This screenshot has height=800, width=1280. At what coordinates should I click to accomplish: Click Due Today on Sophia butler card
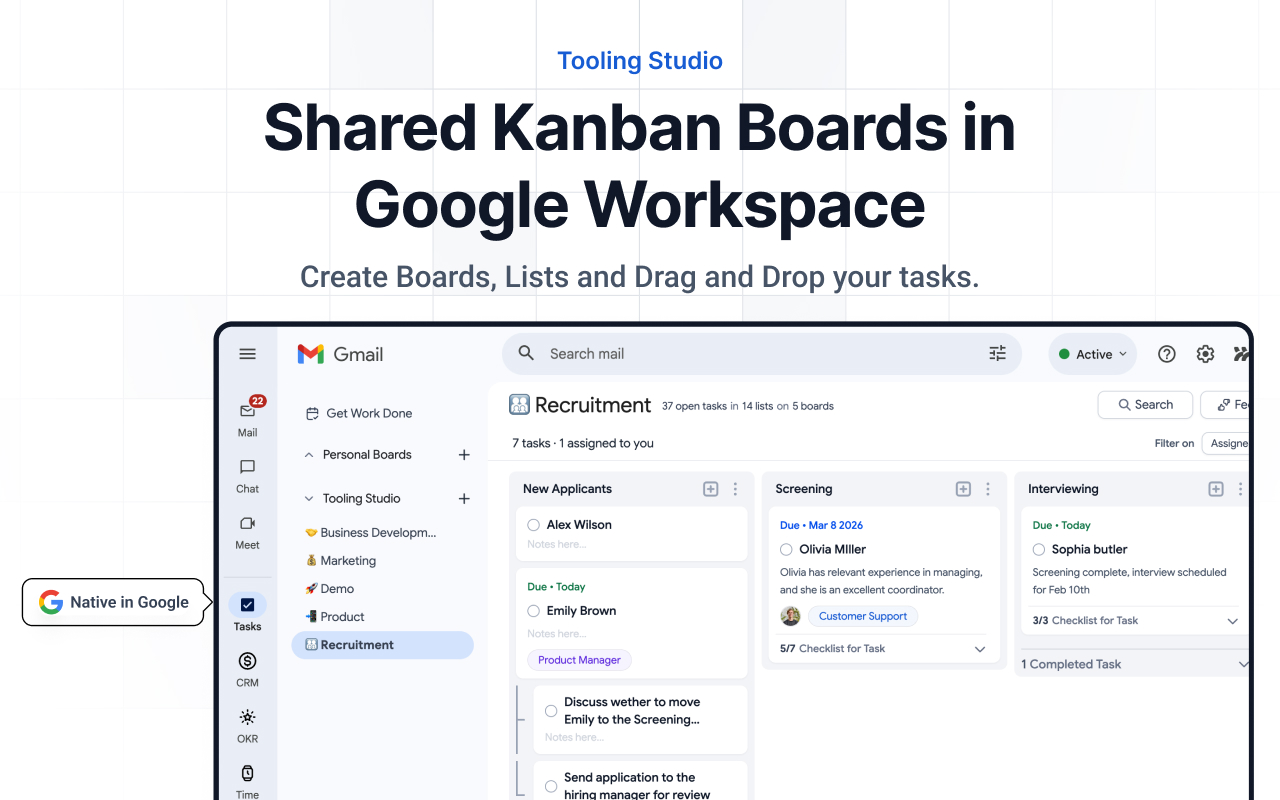[1061, 525]
